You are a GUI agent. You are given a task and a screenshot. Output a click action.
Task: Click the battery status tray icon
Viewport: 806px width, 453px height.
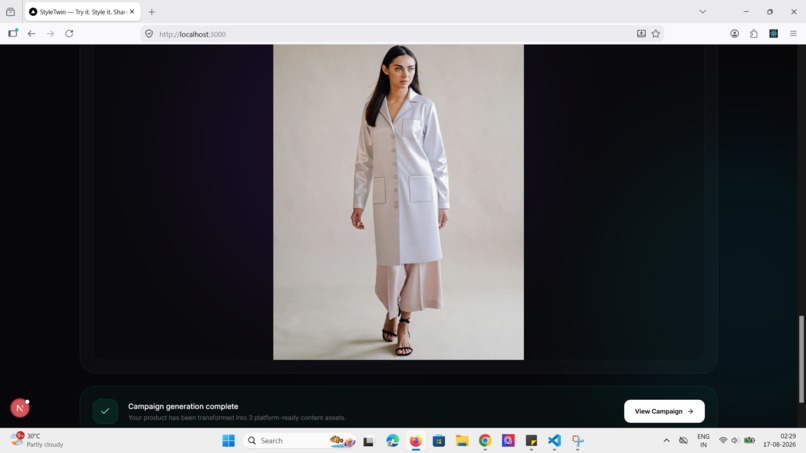pyautogui.click(x=749, y=441)
